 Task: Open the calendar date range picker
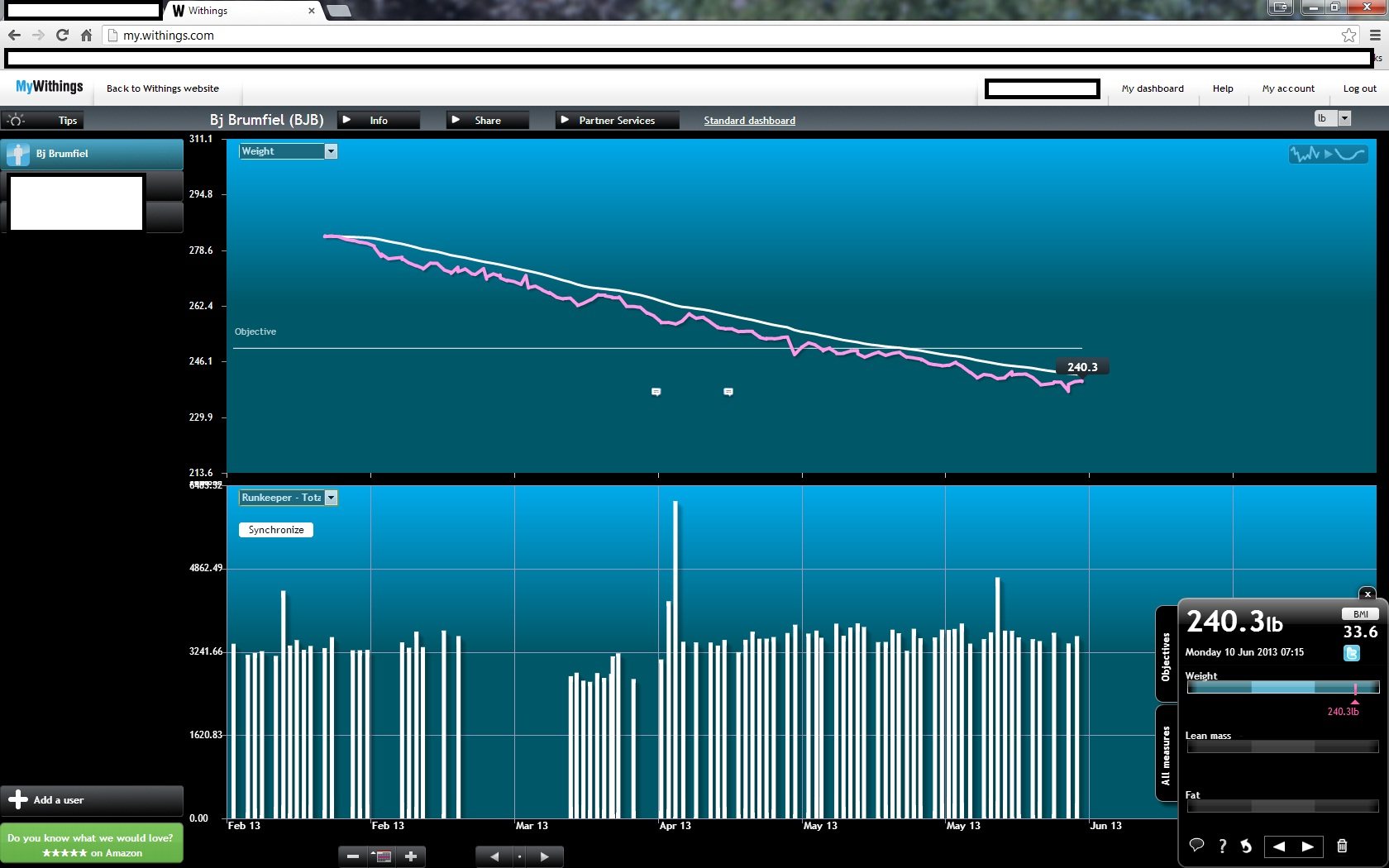(382, 856)
